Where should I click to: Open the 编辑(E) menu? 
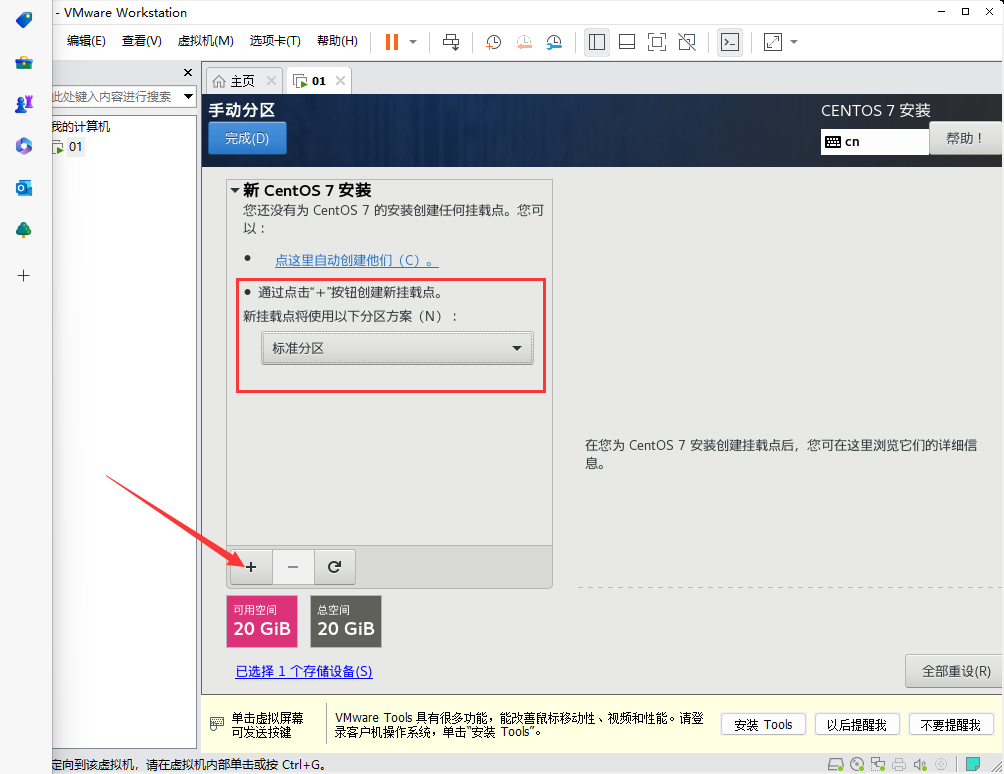point(86,41)
